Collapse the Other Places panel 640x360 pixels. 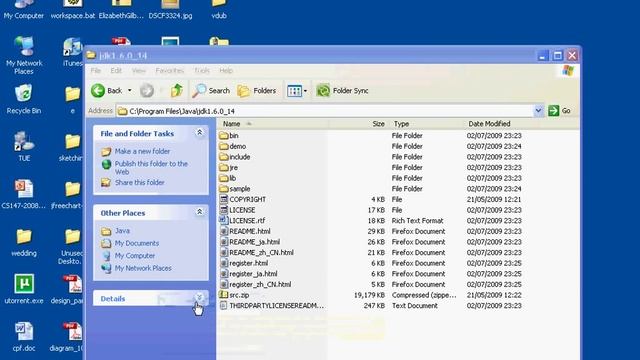(x=200, y=211)
